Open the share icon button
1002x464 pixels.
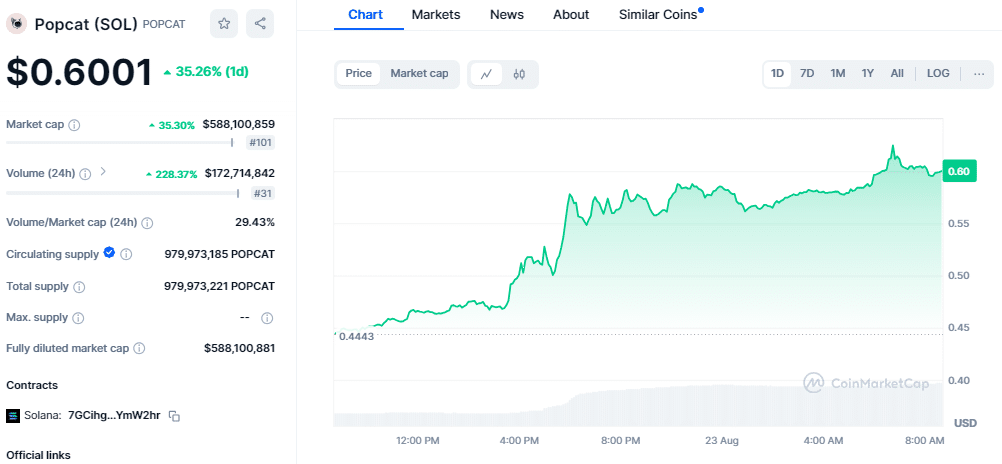tap(260, 24)
